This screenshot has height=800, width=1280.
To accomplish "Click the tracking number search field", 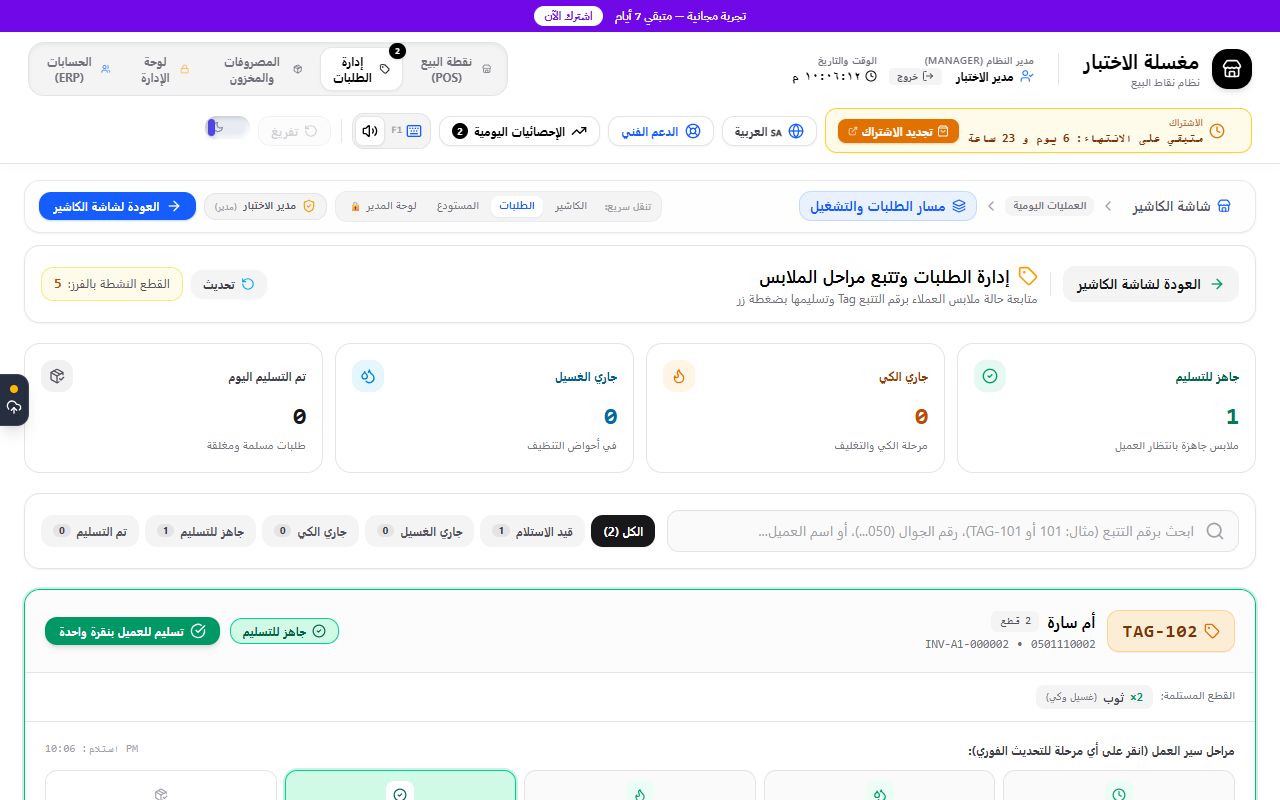I will 953,531.
